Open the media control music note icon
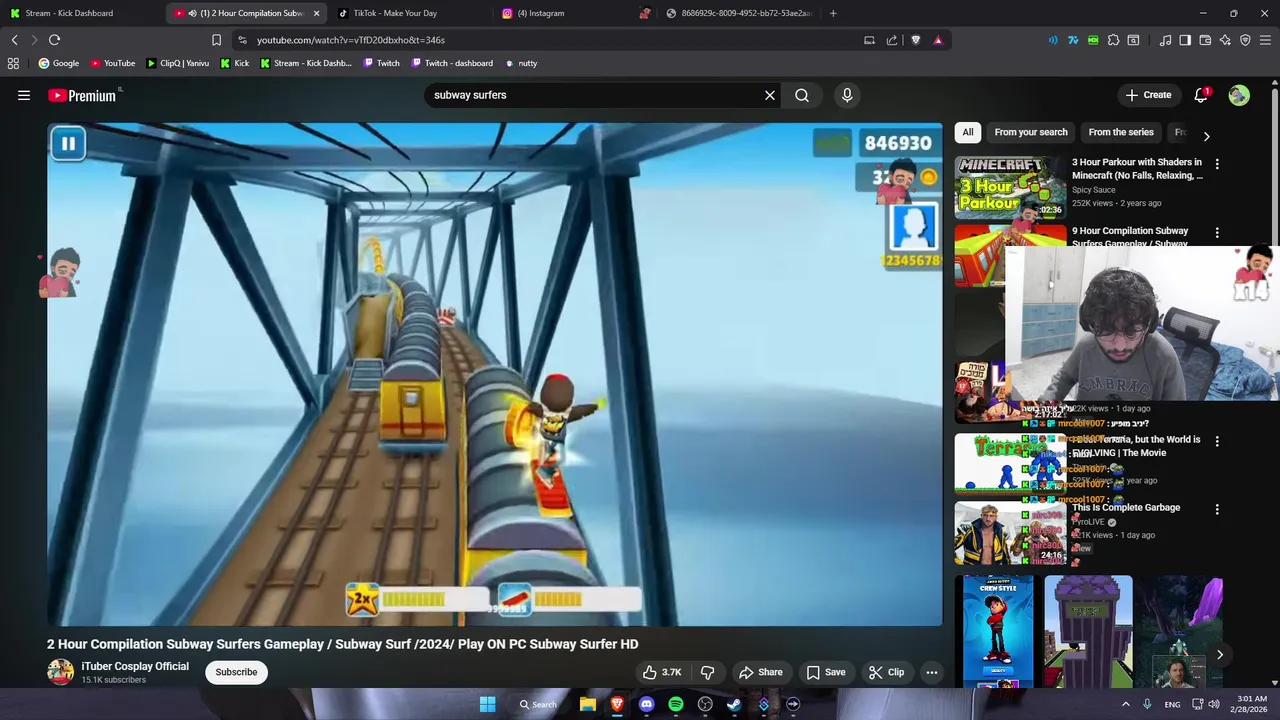The image size is (1280, 720). tap(1165, 40)
